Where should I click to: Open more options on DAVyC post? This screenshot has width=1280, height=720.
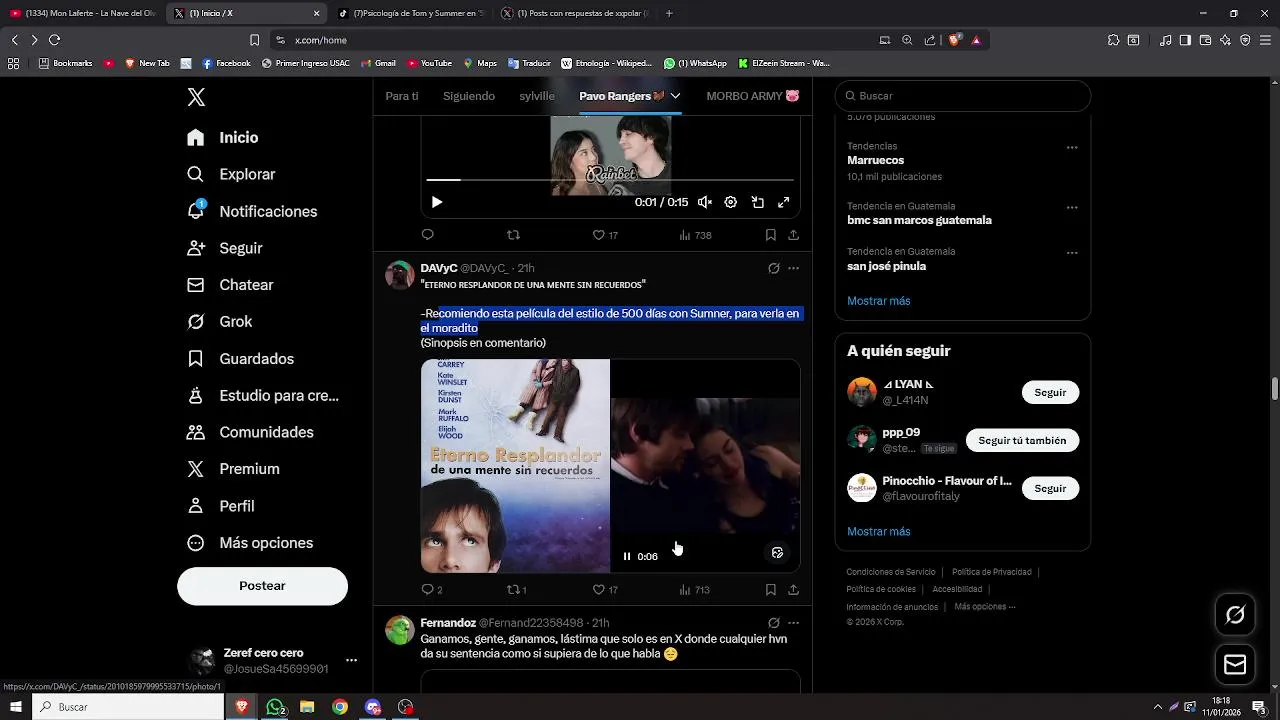point(793,268)
